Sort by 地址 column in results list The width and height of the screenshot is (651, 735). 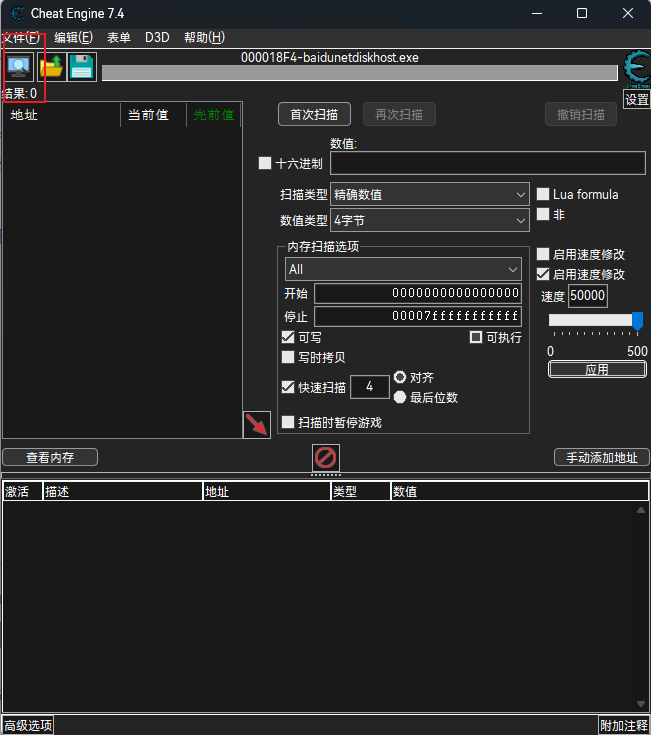point(62,115)
